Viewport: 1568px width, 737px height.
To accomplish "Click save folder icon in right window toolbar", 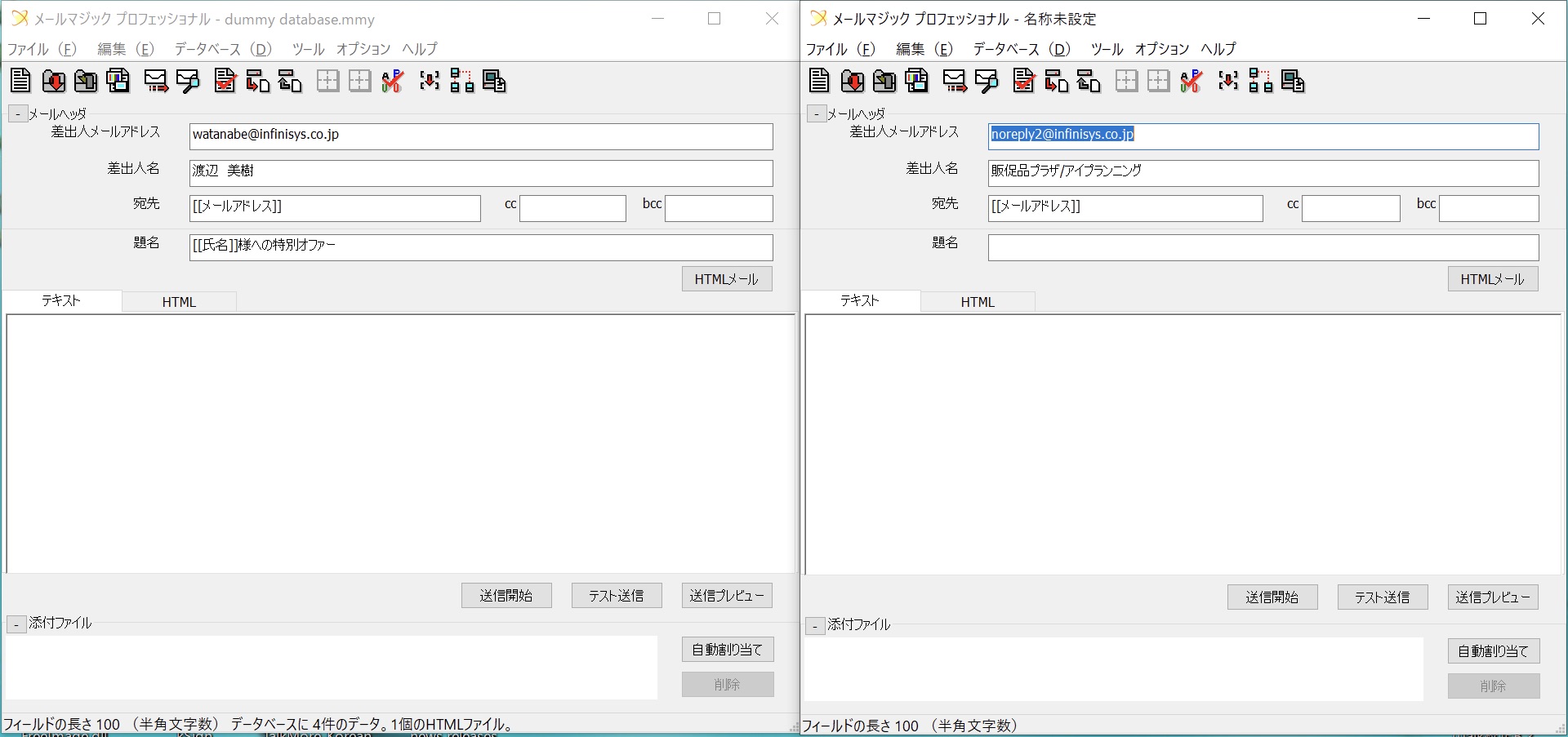I will [x=884, y=81].
